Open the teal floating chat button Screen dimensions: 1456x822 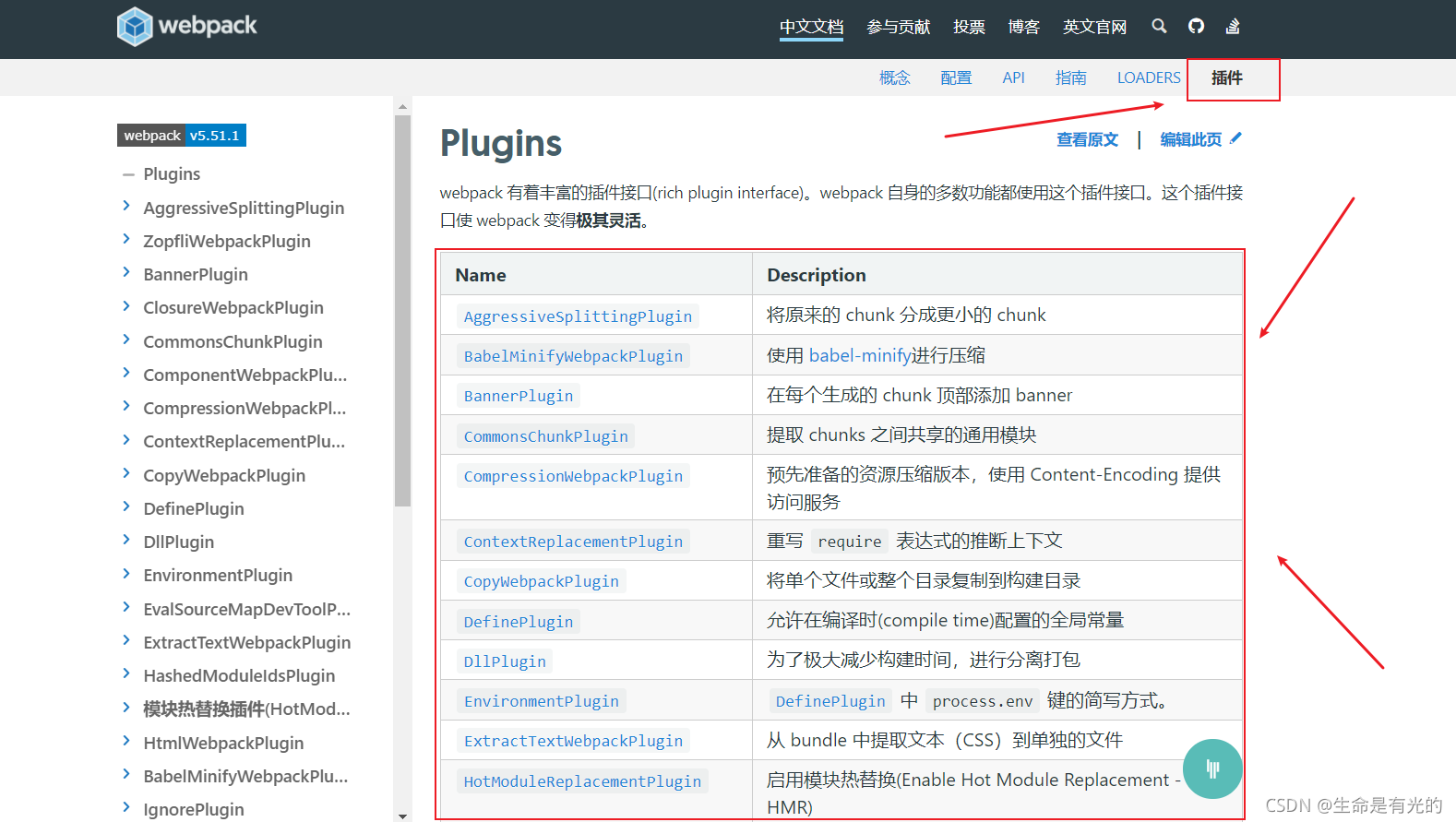(x=1212, y=768)
